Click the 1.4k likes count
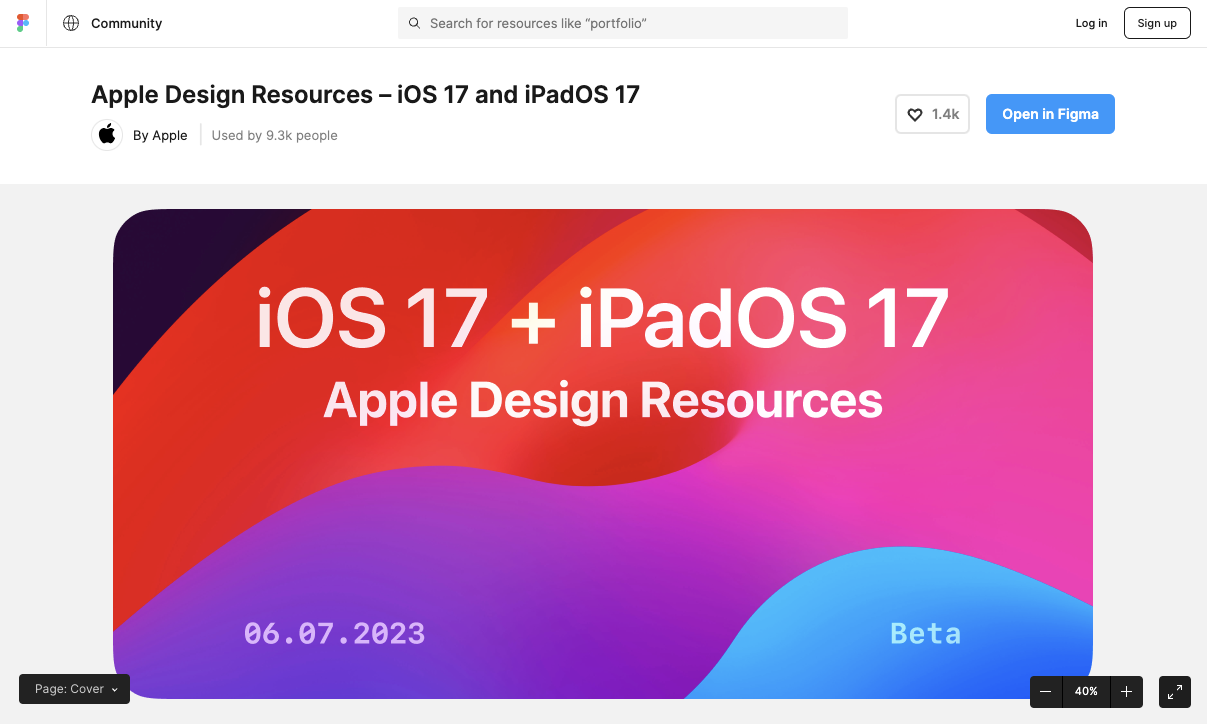Viewport: 1207px width, 724px height. pos(945,114)
